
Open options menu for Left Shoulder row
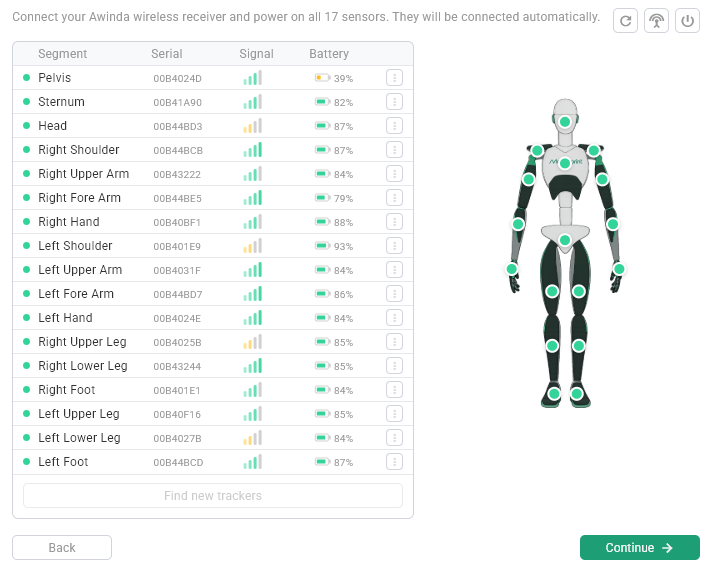click(394, 246)
